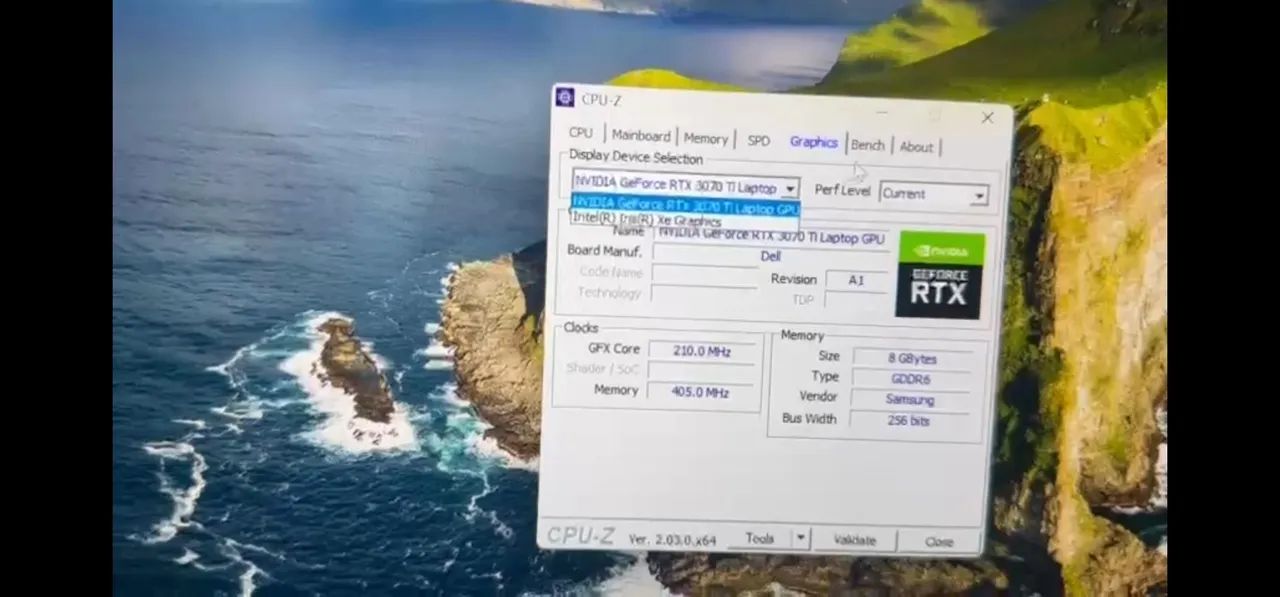This screenshot has width=1280, height=597.
Task: Click the empty Shader / SoC field
Action: 701,371
